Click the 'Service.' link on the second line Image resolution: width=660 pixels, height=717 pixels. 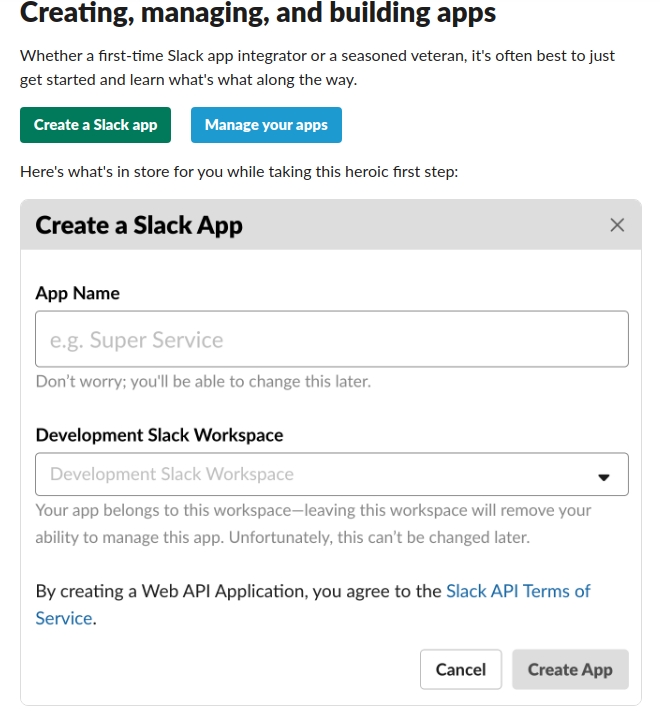[64, 618]
